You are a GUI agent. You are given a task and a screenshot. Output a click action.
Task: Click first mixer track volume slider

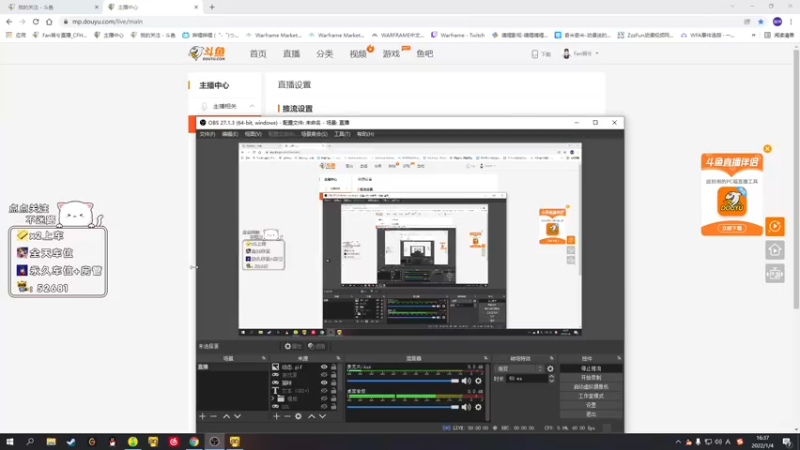pos(403,381)
